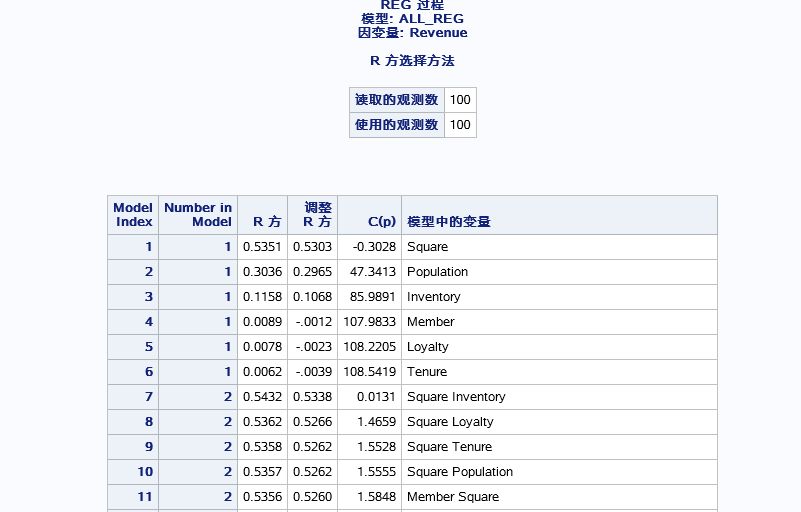Click the '模型中的变量' column header
801x512 pixels.
559,215
